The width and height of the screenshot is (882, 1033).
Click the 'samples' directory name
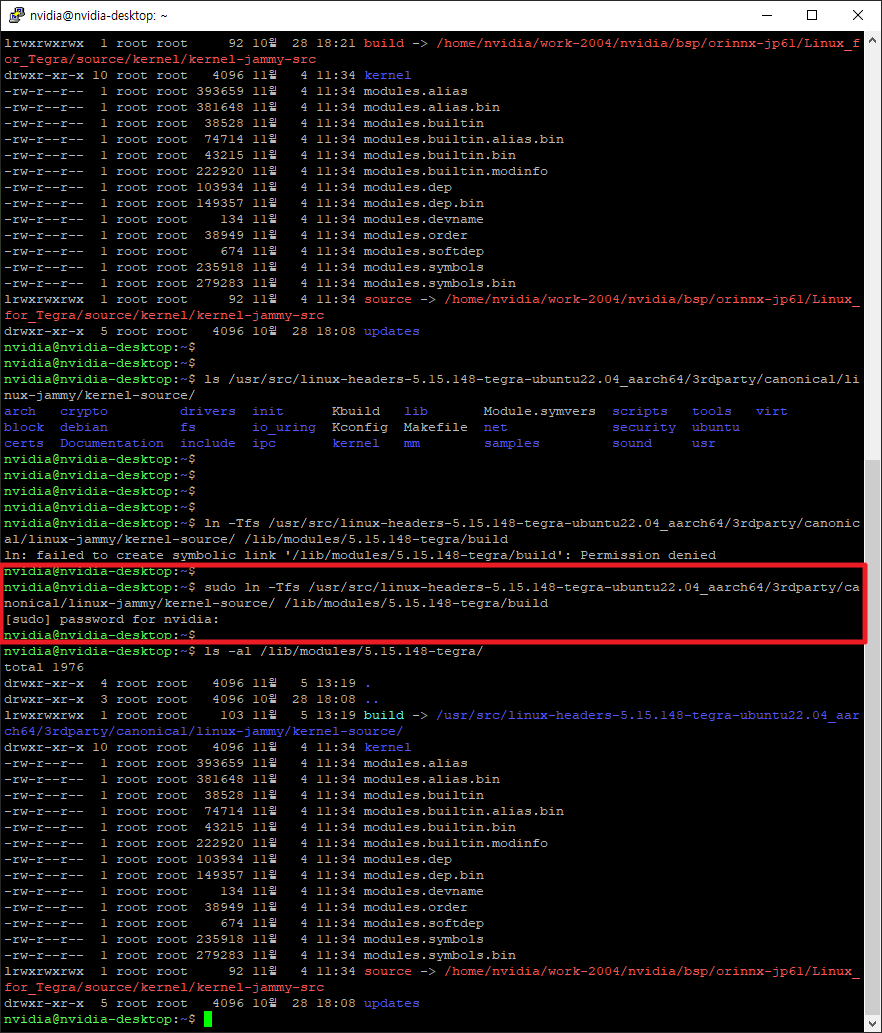(512, 443)
